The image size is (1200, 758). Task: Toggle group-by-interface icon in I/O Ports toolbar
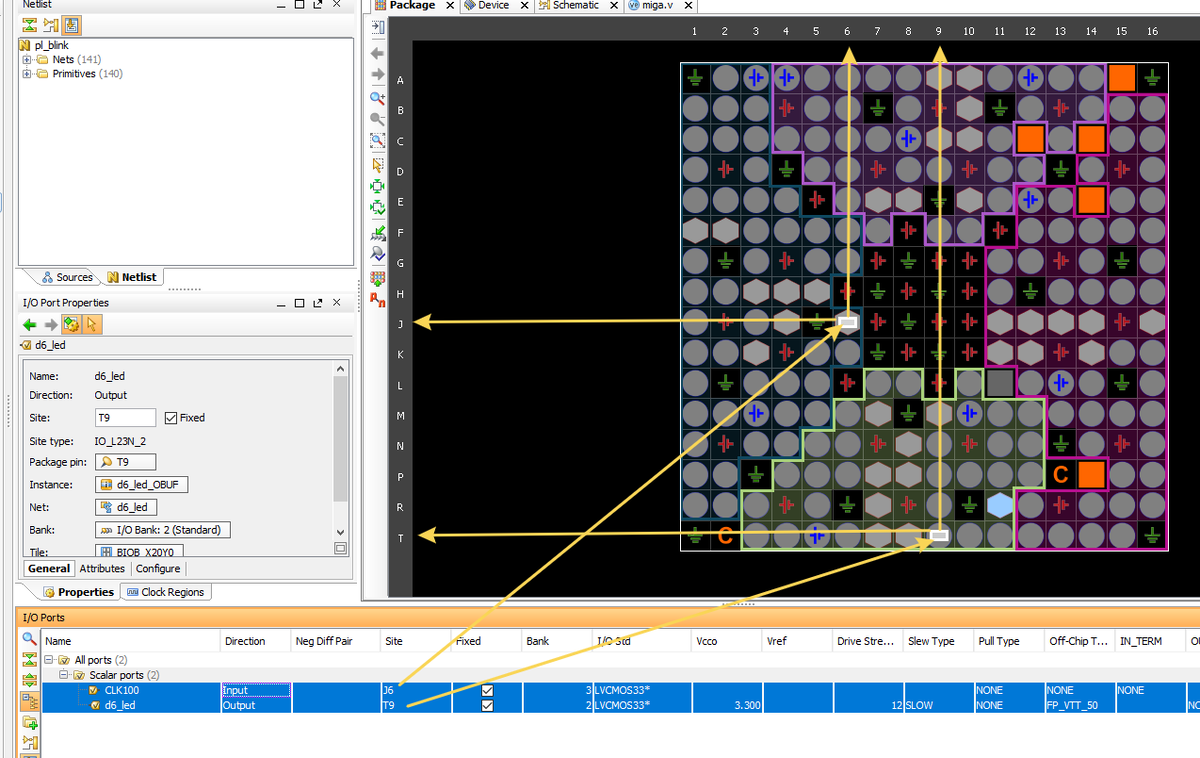tap(30, 700)
